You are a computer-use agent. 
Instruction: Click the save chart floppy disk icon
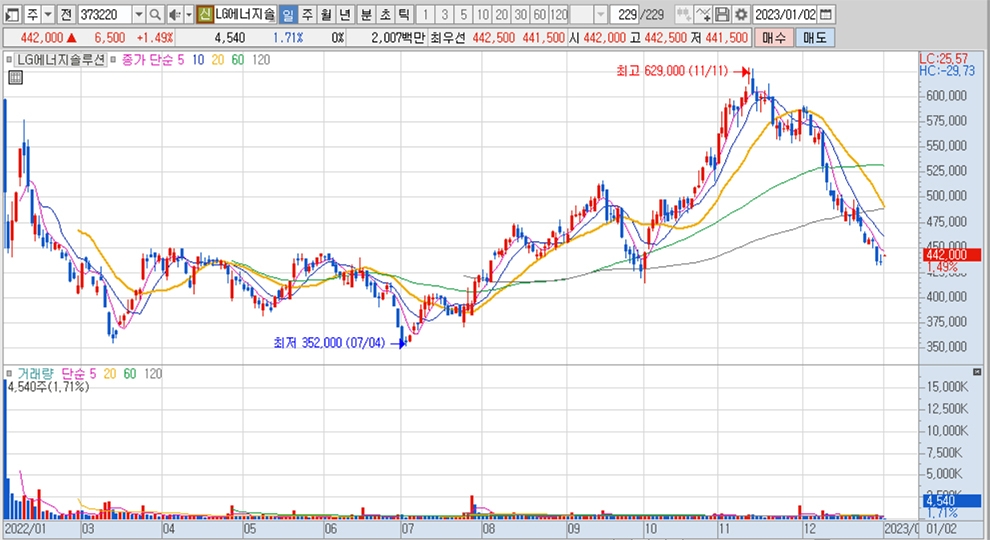(x=722, y=14)
